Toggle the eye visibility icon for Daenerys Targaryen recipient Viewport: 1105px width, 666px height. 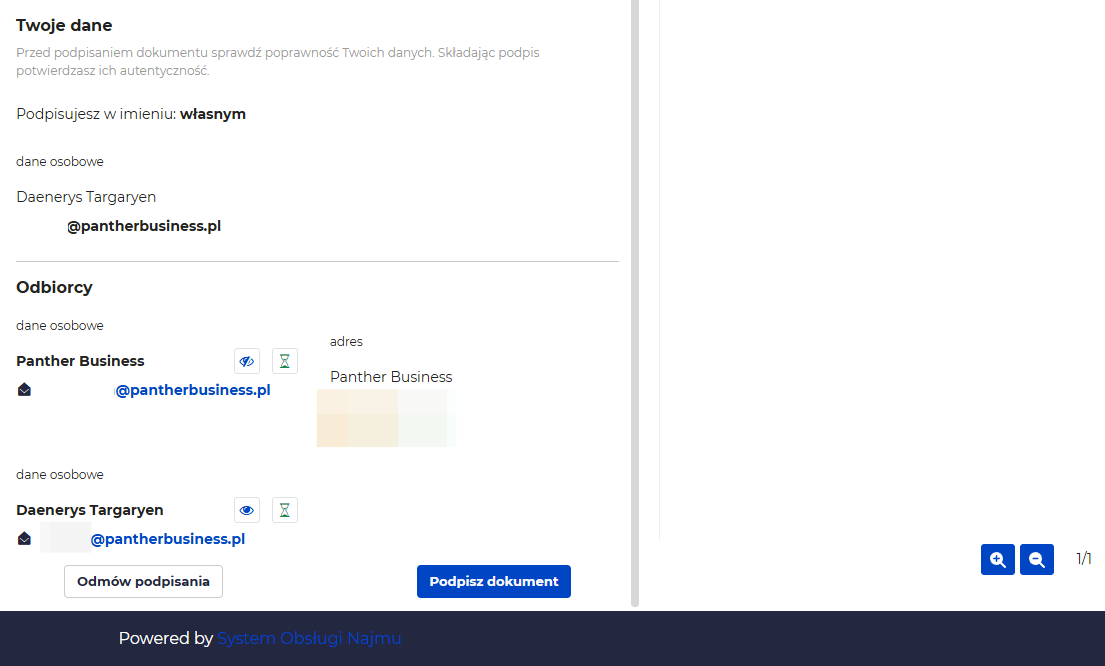tap(247, 510)
